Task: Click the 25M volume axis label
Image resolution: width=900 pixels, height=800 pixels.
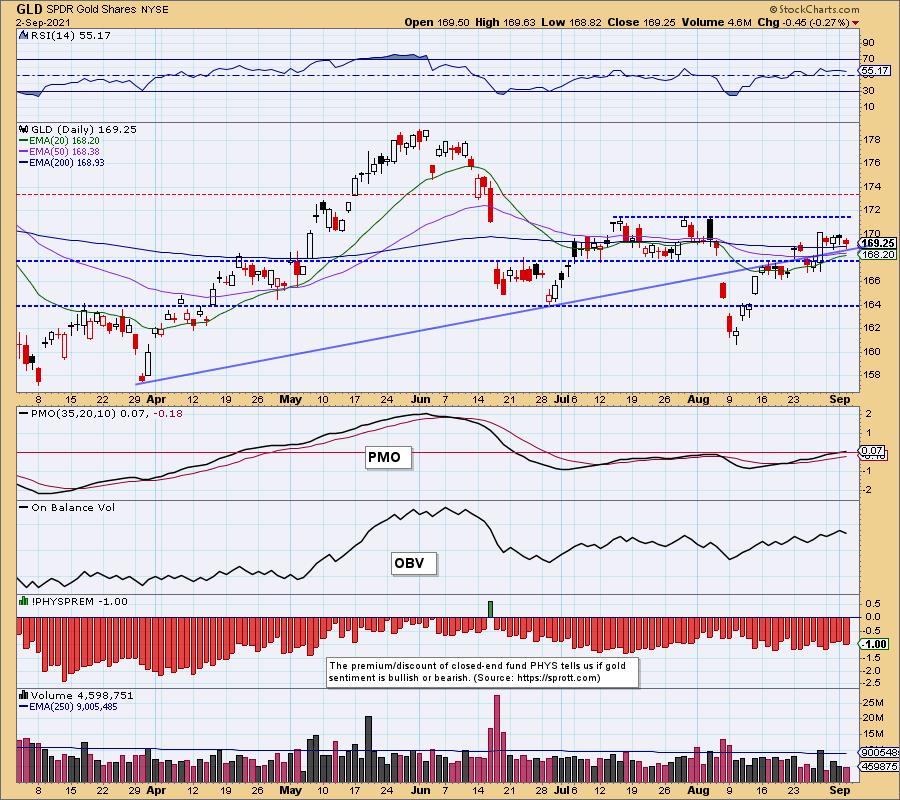Action: tap(873, 702)
